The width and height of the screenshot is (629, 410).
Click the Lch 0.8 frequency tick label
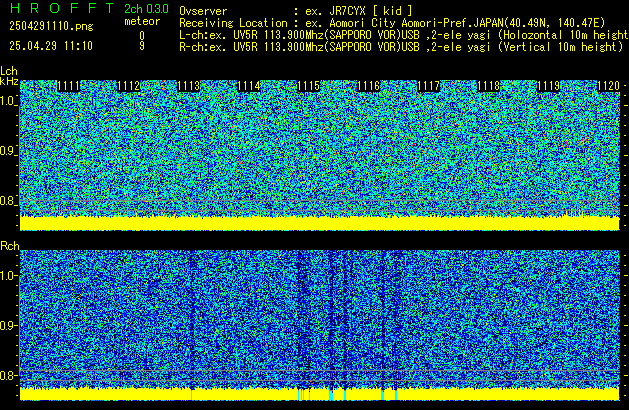click(x=8, y=201)
